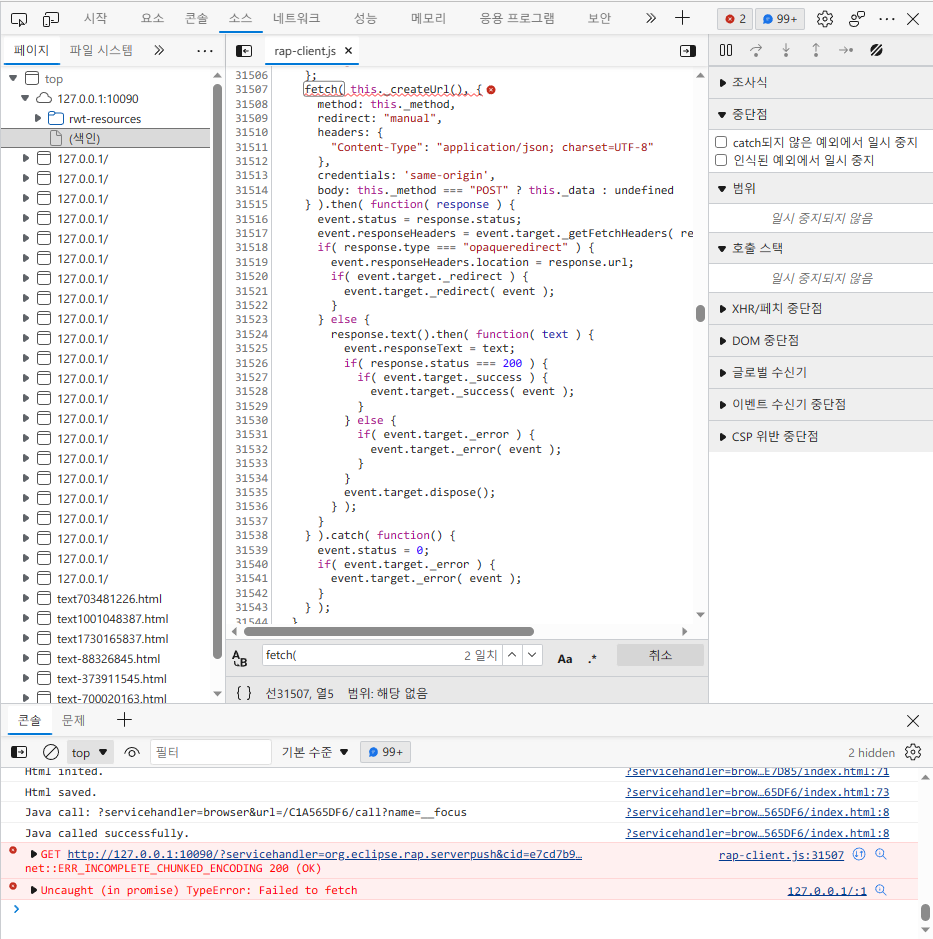
Task: Show more DevTools tabs chevron in main tab bar
Action: (650, 18)
